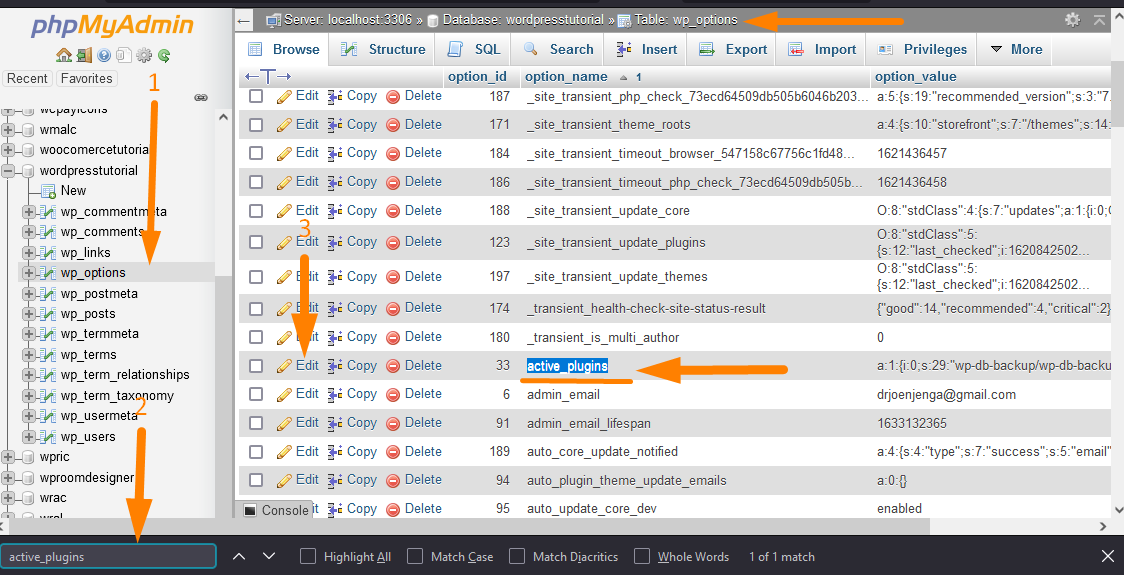Sort by option_id column header

click(477, 77)
